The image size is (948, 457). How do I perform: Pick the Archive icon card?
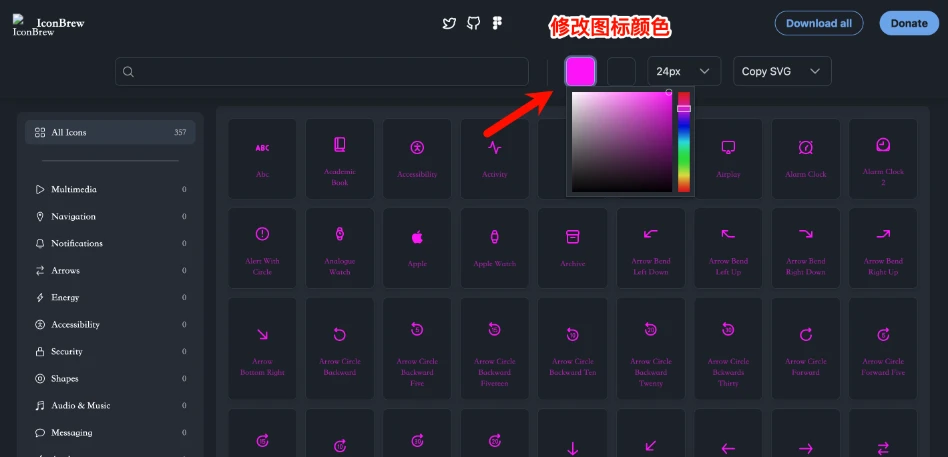(x=573, y=248)
